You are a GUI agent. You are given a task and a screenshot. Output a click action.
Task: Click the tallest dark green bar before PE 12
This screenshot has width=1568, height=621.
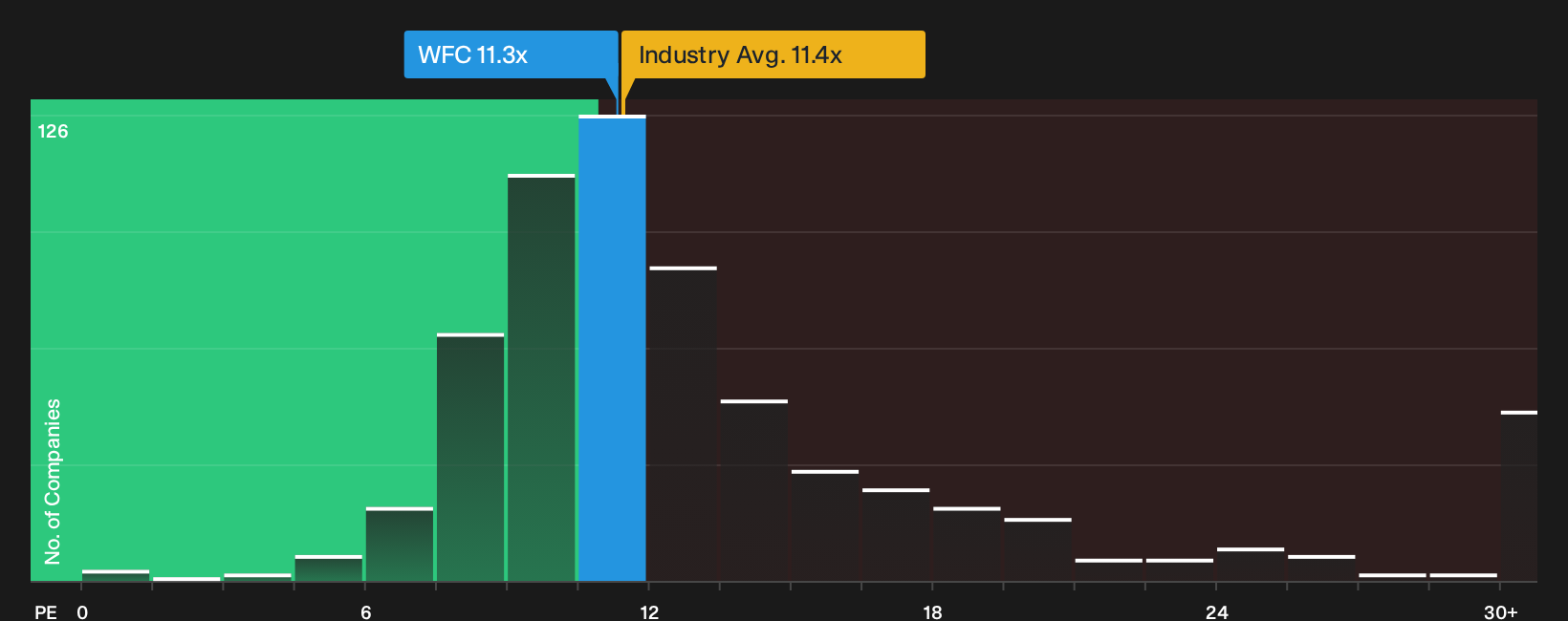pyautogui.click(x=541, y=377)
